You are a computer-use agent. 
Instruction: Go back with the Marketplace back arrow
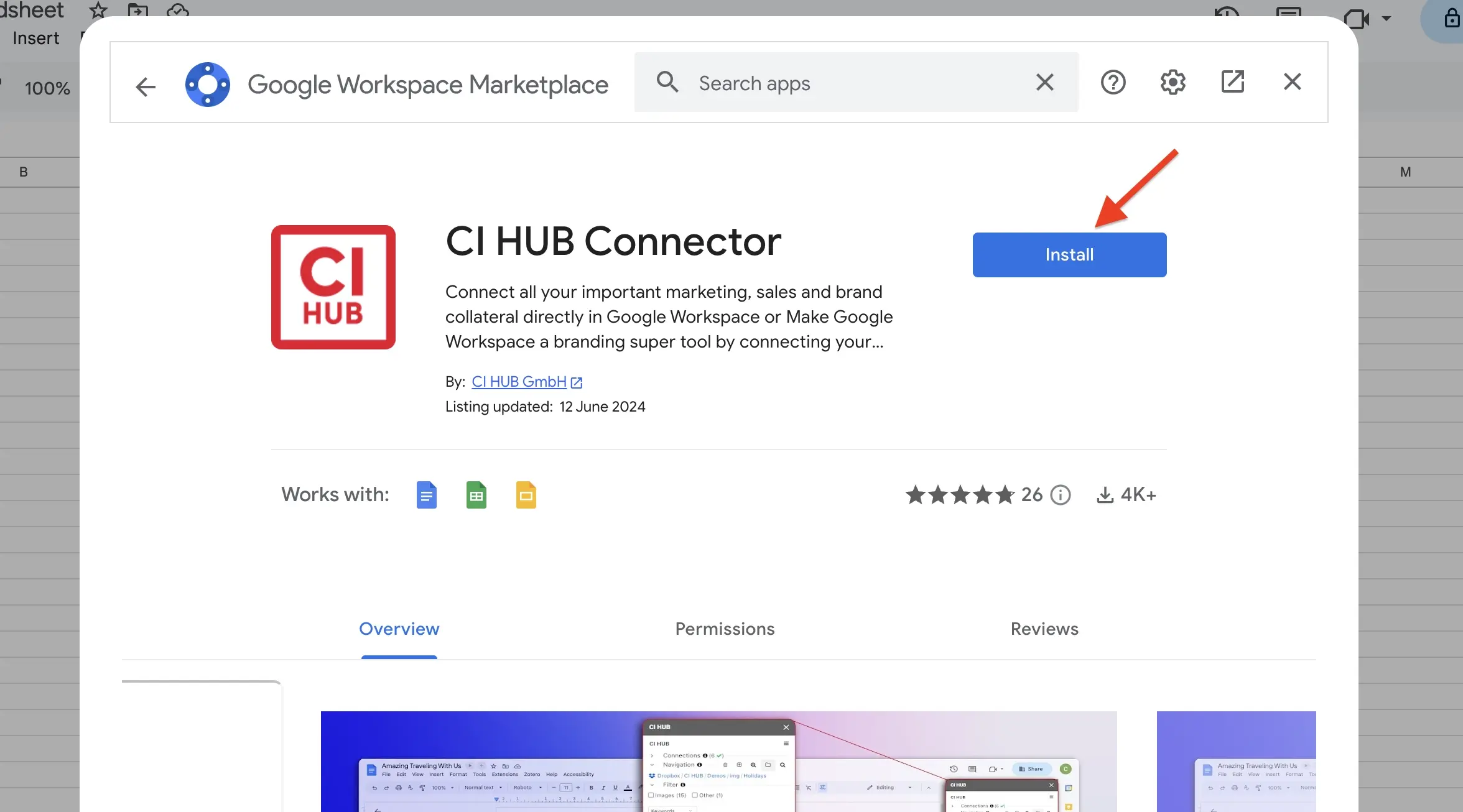[146, 86]
